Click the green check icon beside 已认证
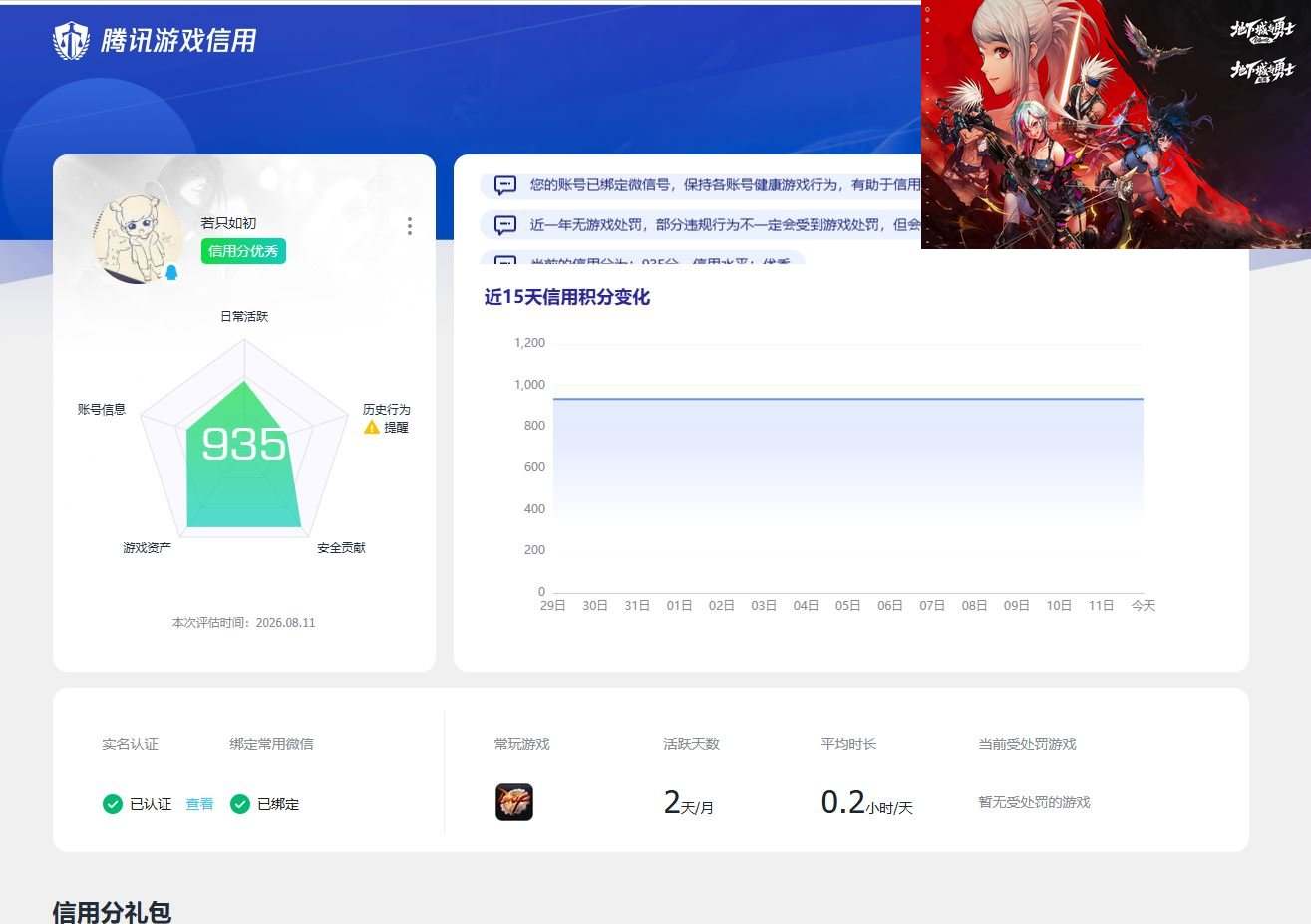This screenshot has height=924, width=1311. pyautogui.click(x=113, y=804)
